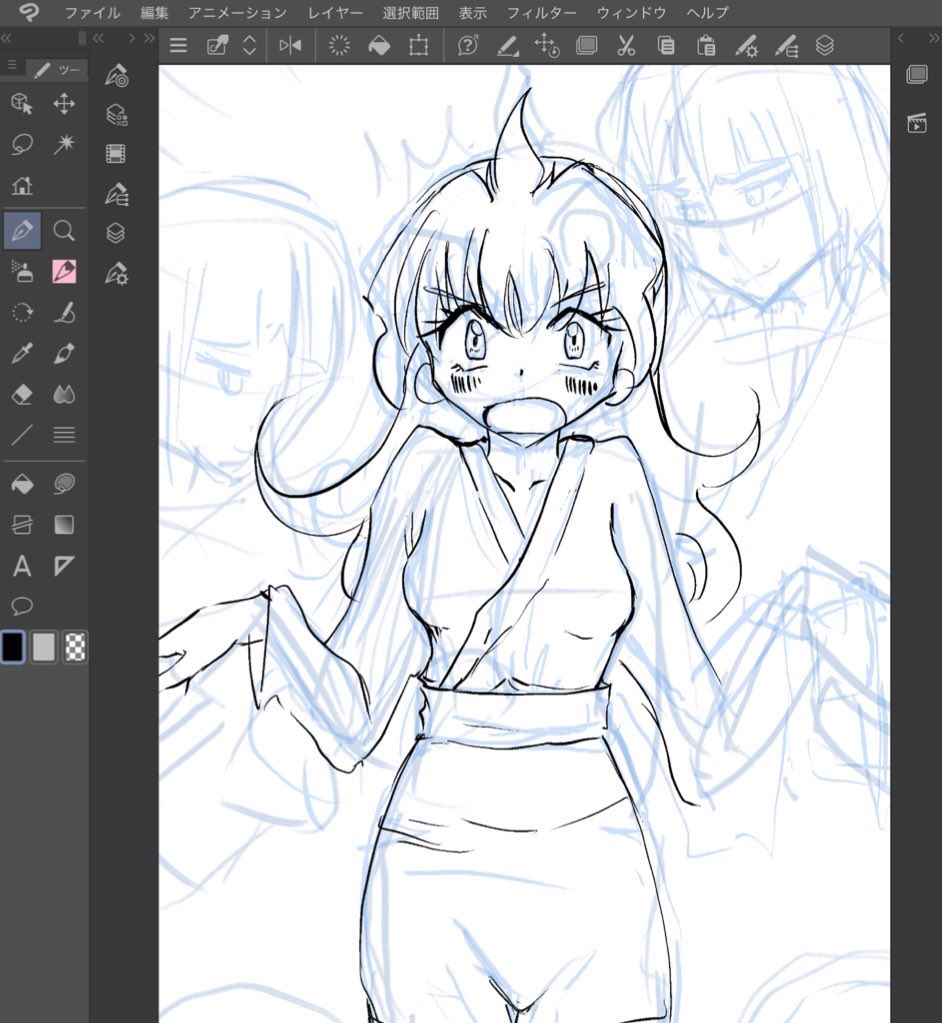Expand the up-down arrows switcher in command bar
942x1023 pixels.
[249, 46]
